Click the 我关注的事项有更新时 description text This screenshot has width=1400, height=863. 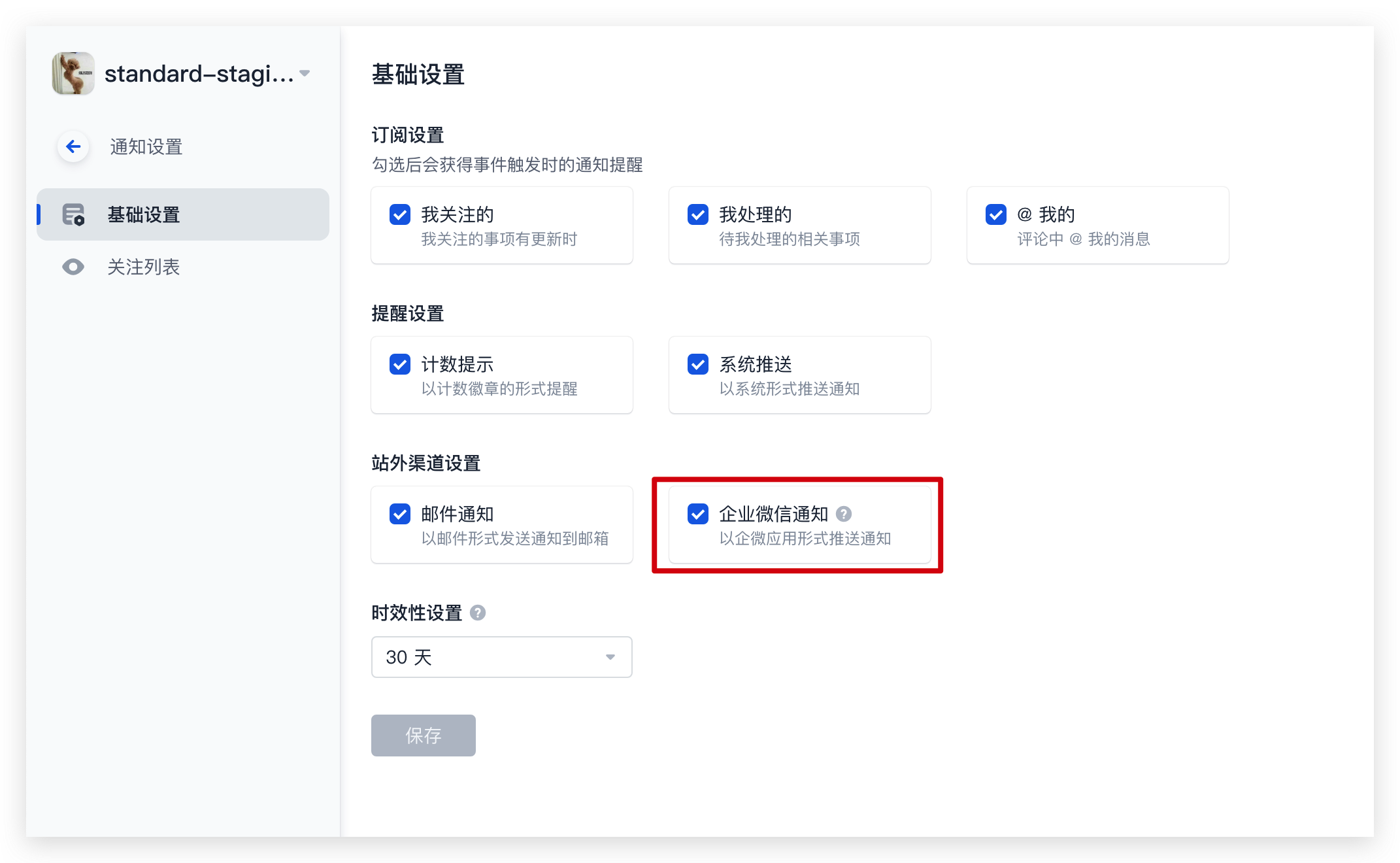click(499, 239)
